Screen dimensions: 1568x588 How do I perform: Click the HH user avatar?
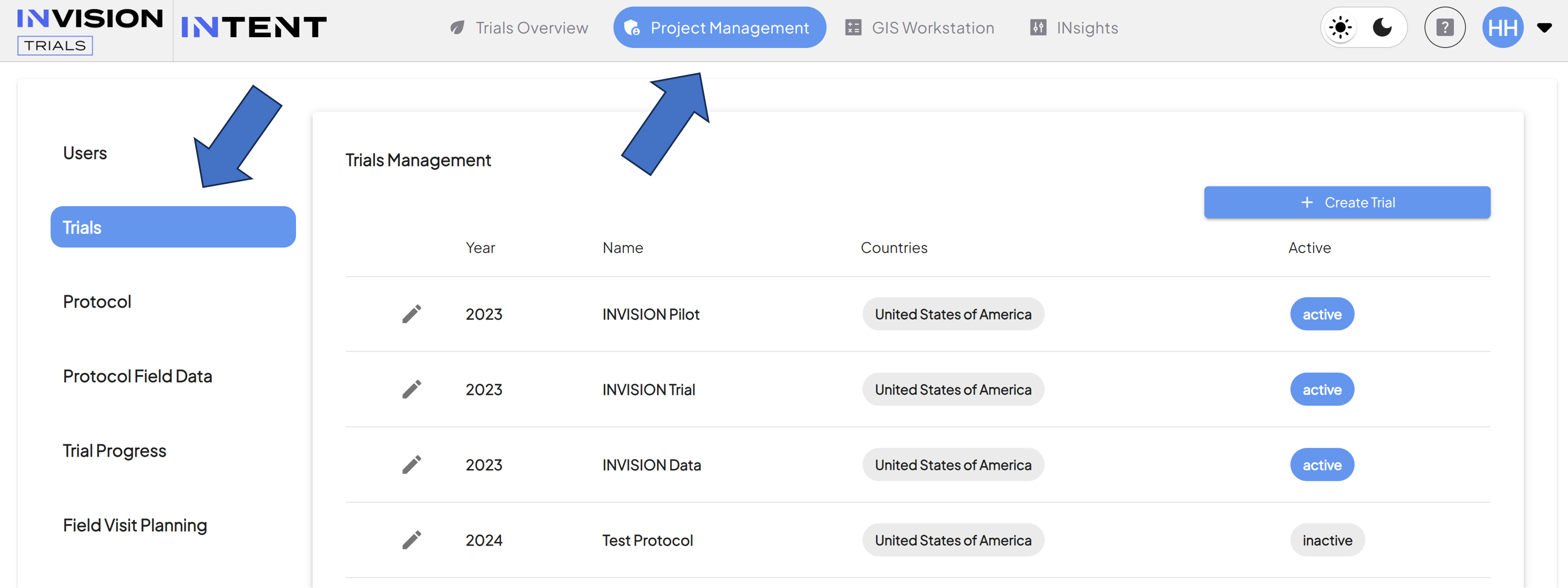pyautogui.click(x=1502, y=28)
